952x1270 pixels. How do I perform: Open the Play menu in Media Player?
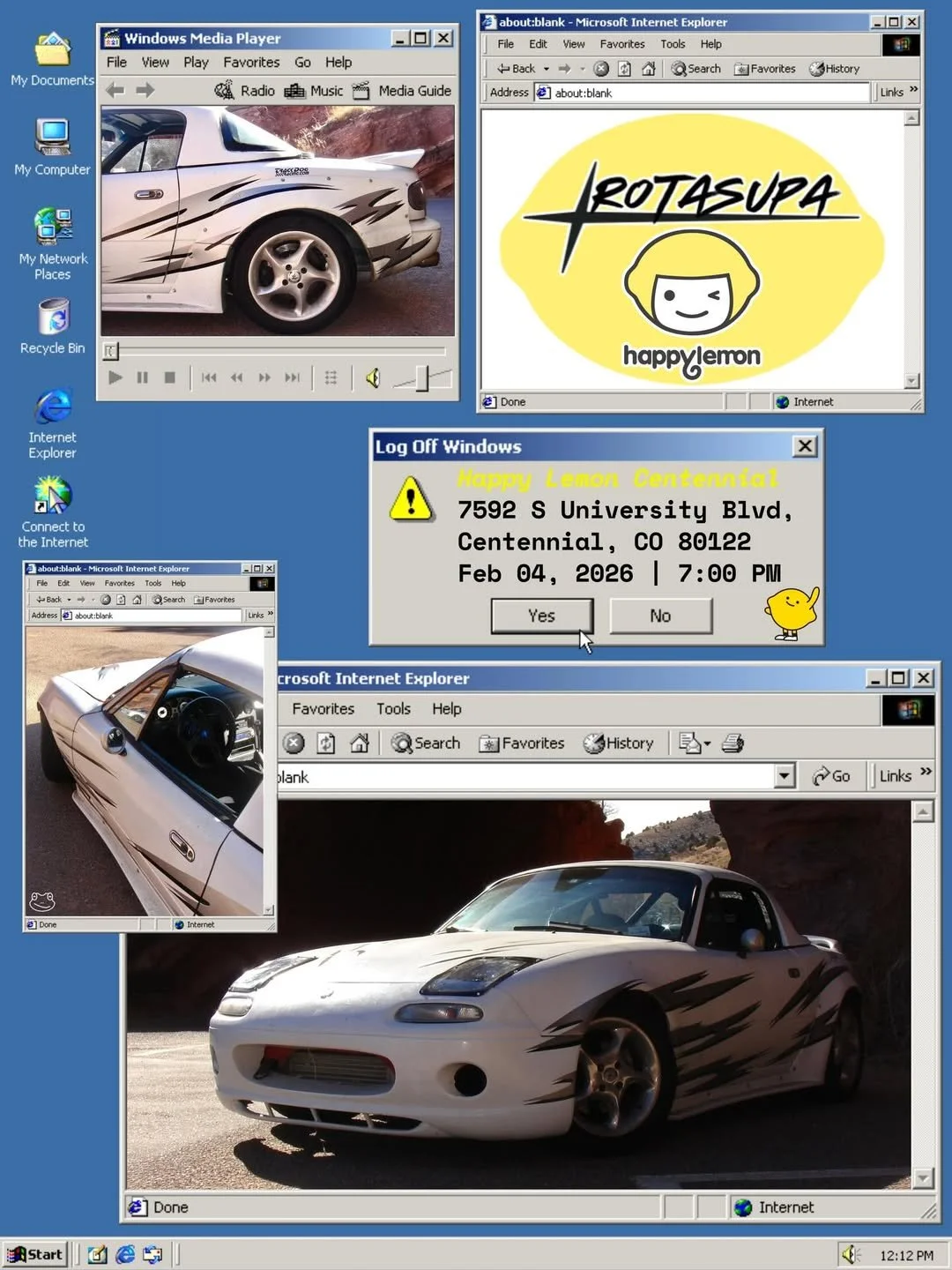pyautogui.click(x=196, y=62)
